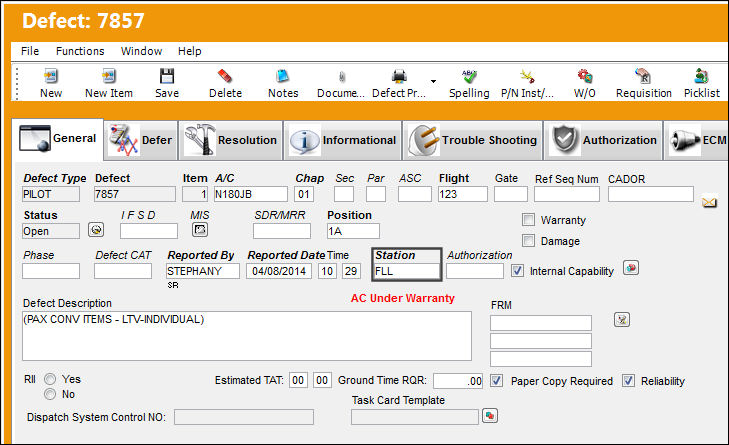
Task: Click the Phase input field
Action: (51, 271)
